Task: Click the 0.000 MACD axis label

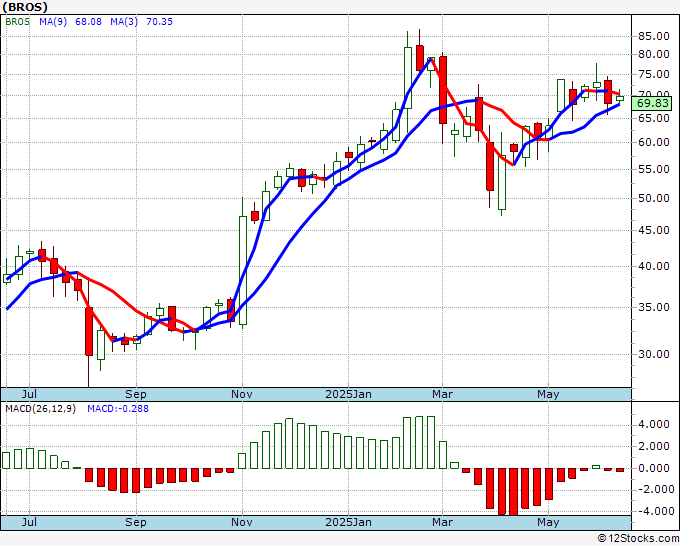Action: (656, 468)
